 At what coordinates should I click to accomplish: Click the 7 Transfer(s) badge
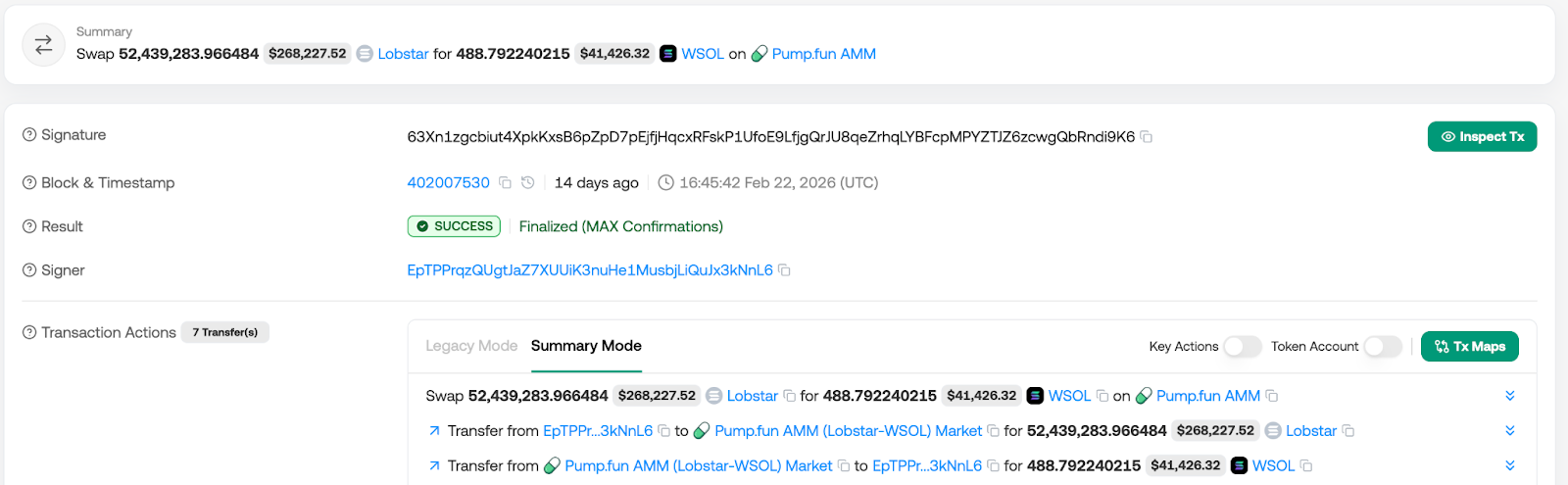(x=224, y=333)
